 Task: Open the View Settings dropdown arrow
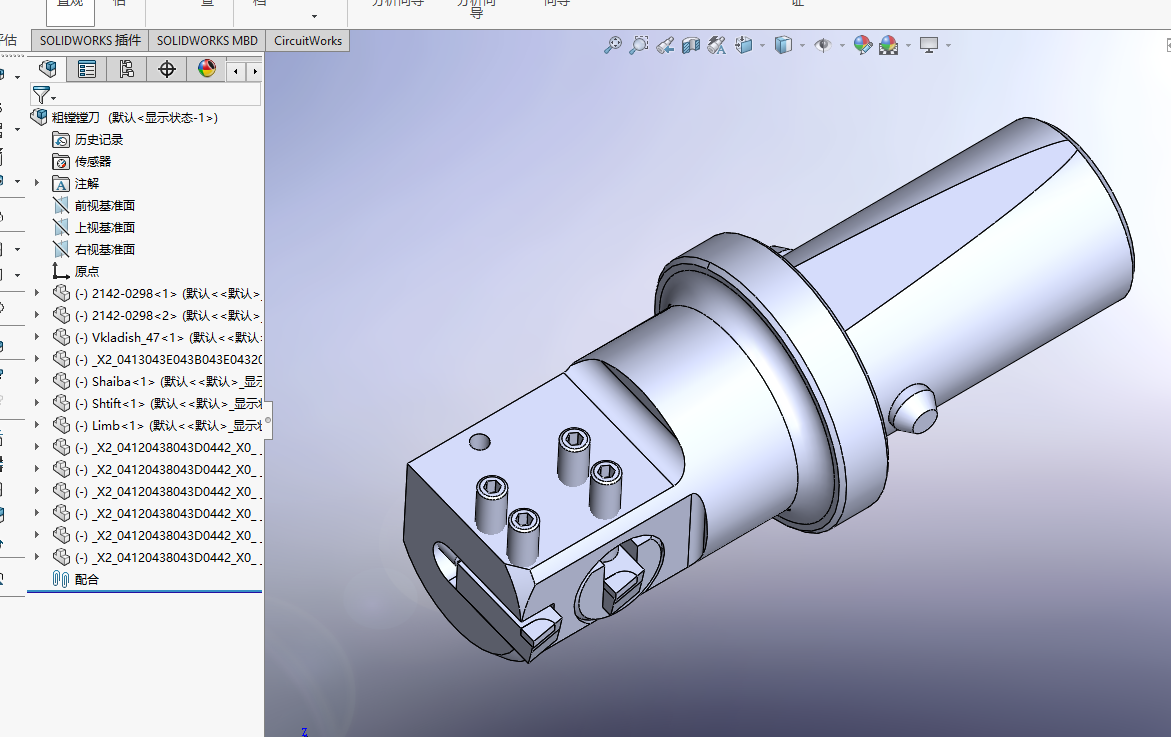(948, 46)
